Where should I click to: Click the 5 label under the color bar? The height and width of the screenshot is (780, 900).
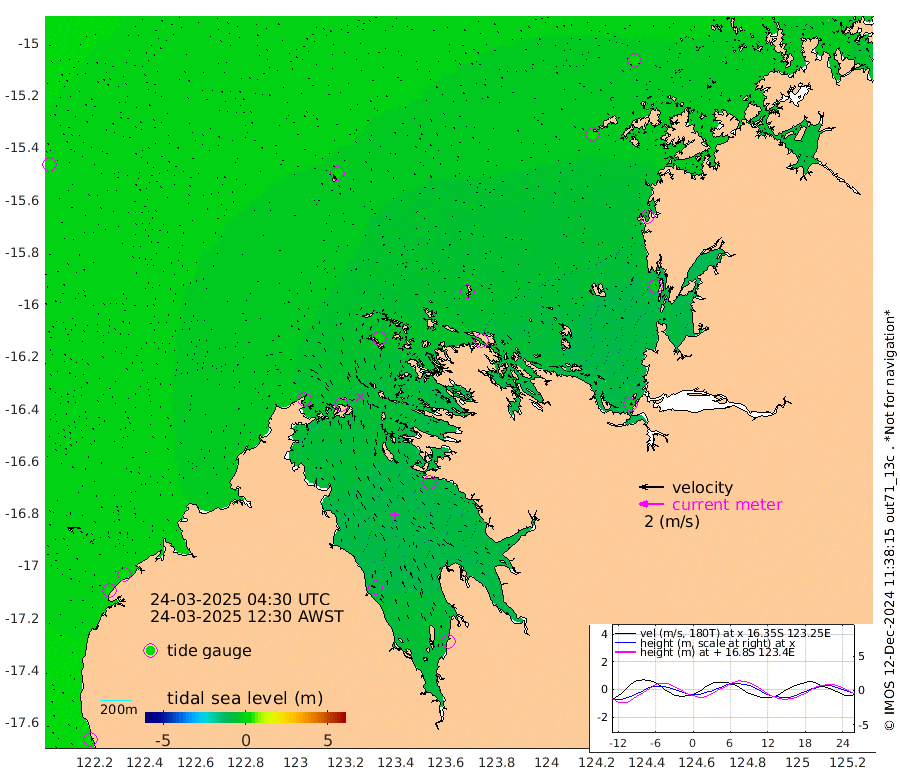pyautogui.click(x=328, y=740)
